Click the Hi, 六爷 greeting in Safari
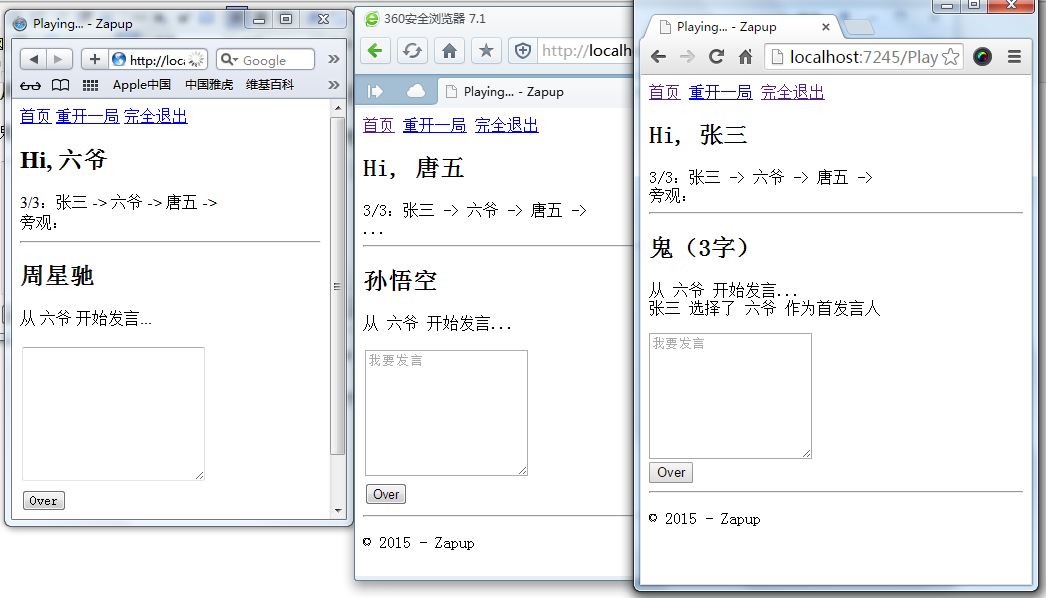This screenshot has width=1046, height=598. (63, 160)
